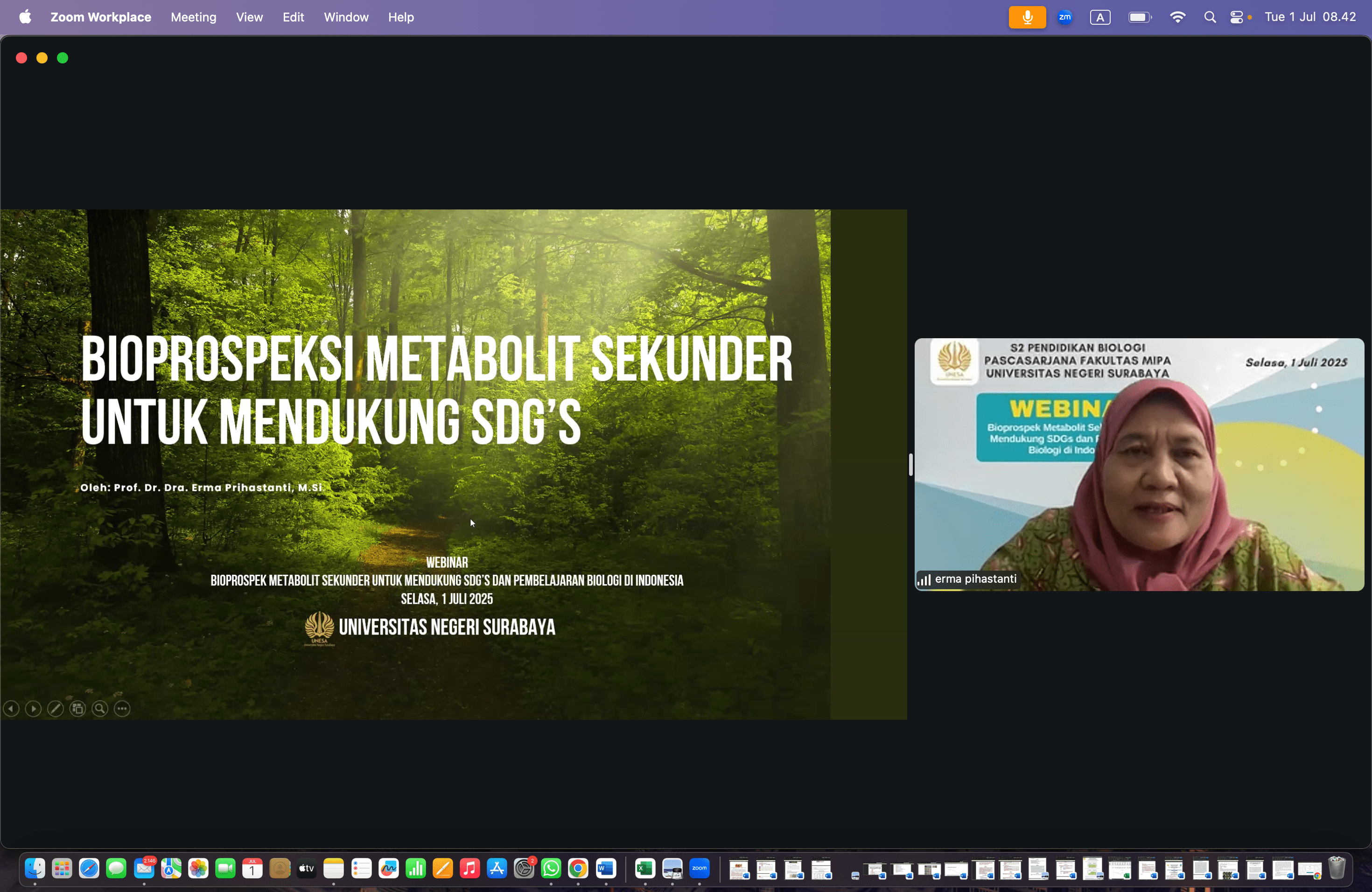
Task: Click the divider handle between slide and video
Action: [910, 465]
